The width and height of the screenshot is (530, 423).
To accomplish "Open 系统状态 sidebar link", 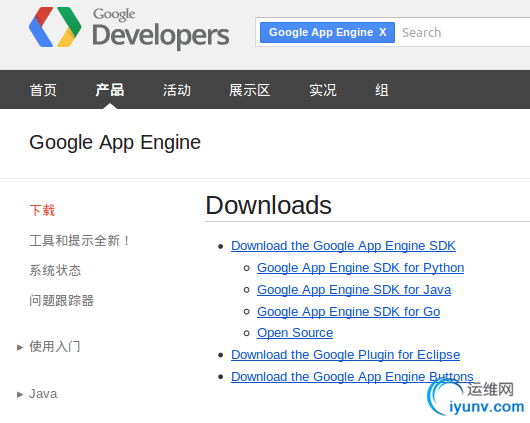I will [x=55, y=271].
